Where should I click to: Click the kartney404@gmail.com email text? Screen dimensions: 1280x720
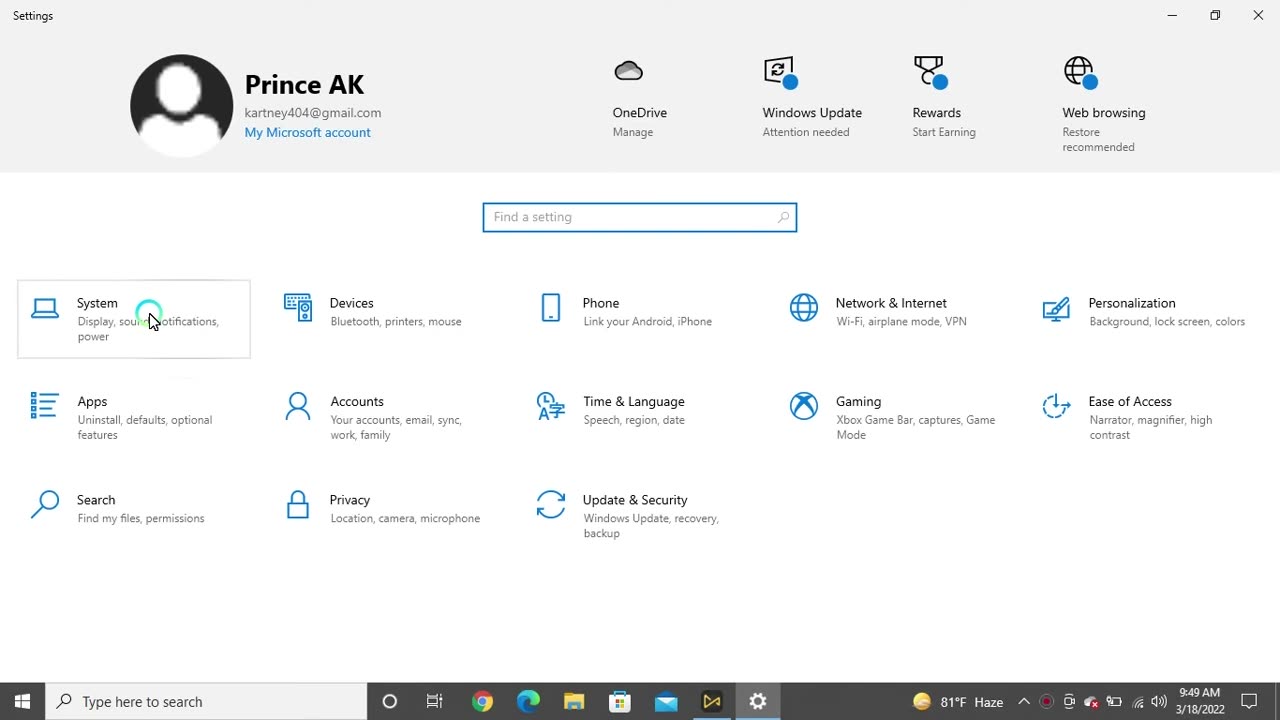coord(313,113)
